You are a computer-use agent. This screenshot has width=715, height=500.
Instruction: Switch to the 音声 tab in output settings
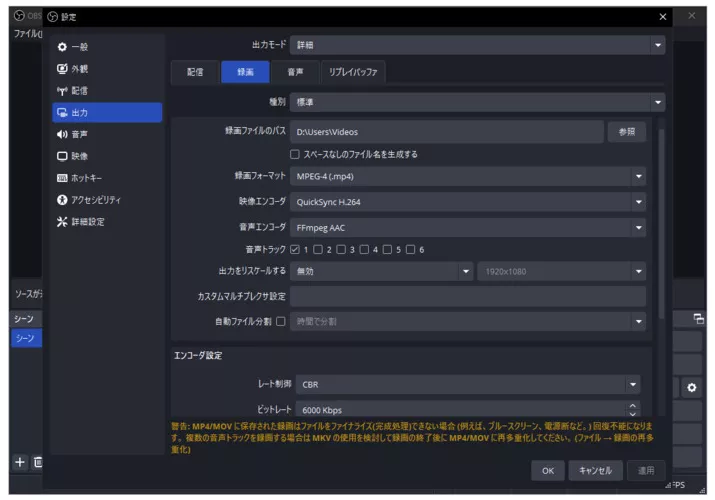(295, 72)
